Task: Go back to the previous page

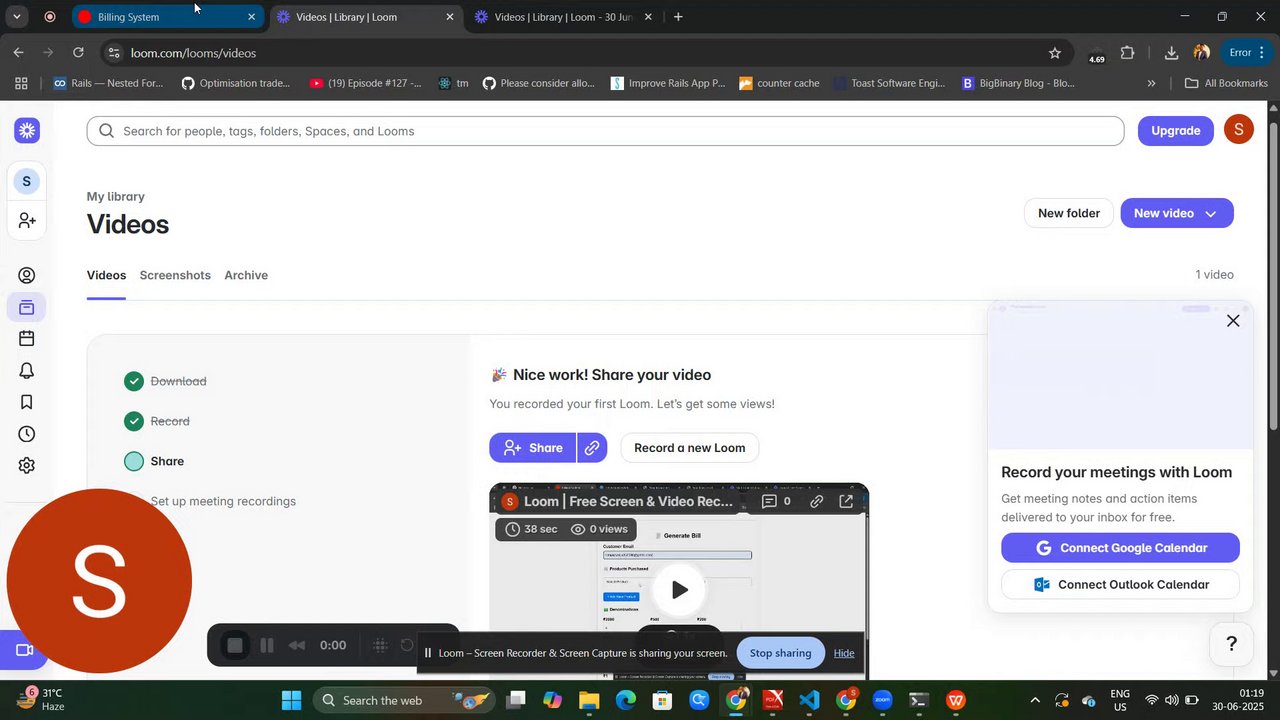Action: (18, 53)
